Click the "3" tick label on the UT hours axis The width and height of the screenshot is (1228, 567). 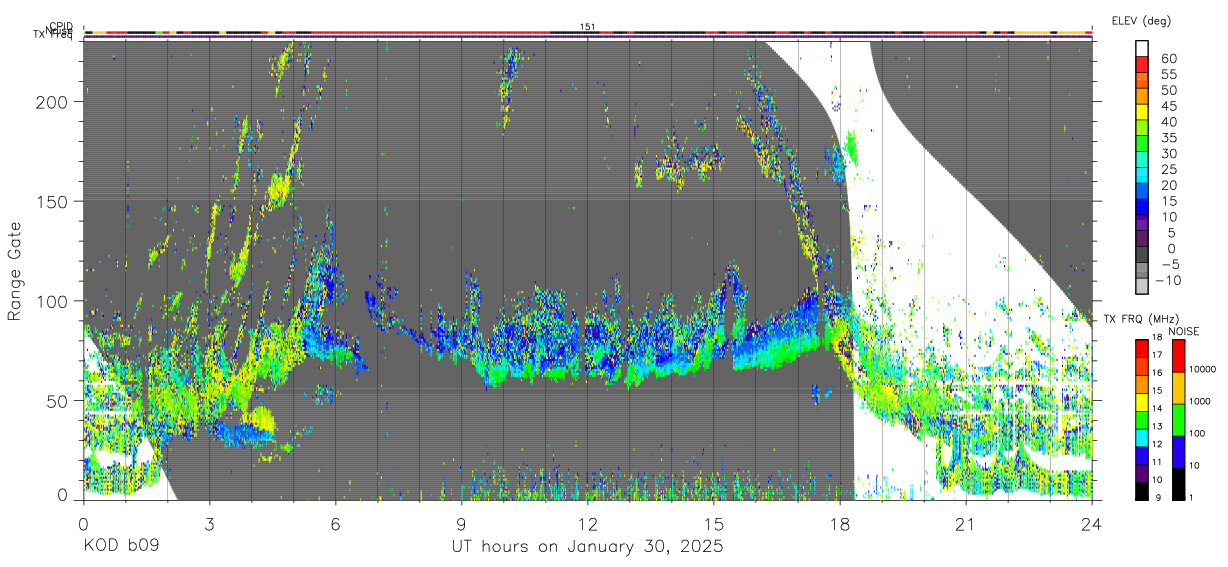coord(209,523)
